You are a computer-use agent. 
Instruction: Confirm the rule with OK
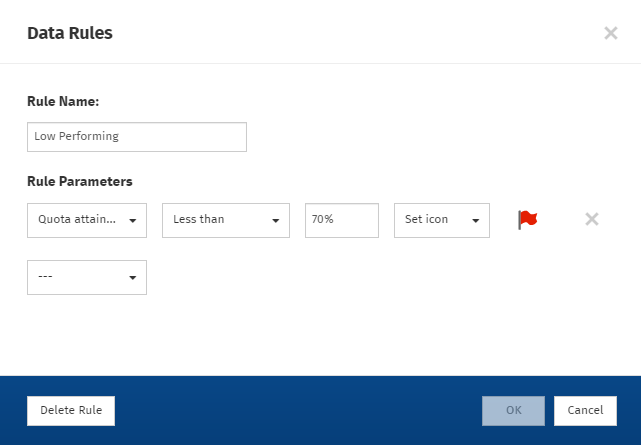[513, 410]
